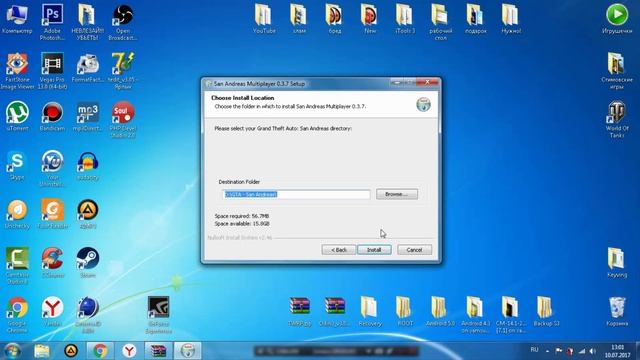This screenshot has width=640, height=360.
Task: Cancel the San Andreas Multiplayer setup
Action: (414, 250)
